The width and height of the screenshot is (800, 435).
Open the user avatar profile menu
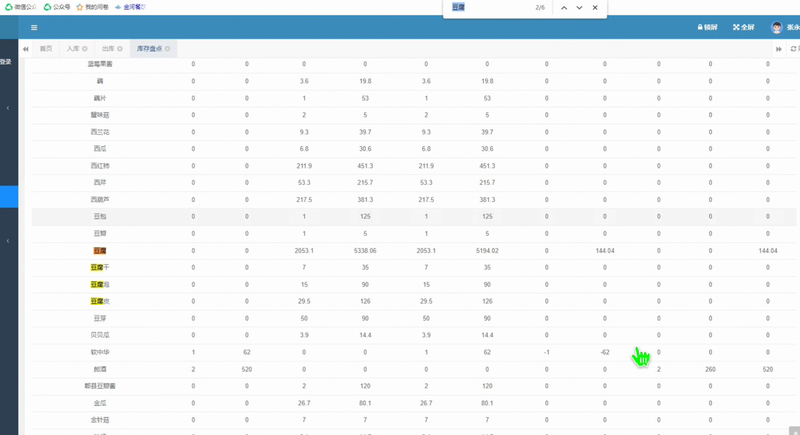[777, 28]
